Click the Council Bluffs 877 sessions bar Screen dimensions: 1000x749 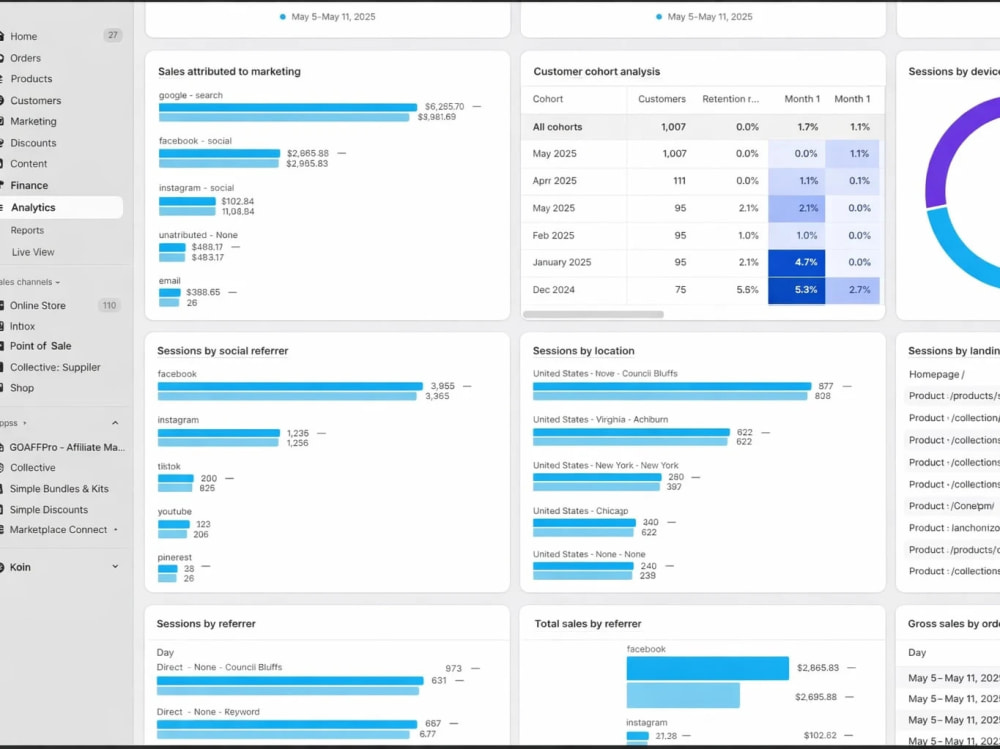click(672, 387)
